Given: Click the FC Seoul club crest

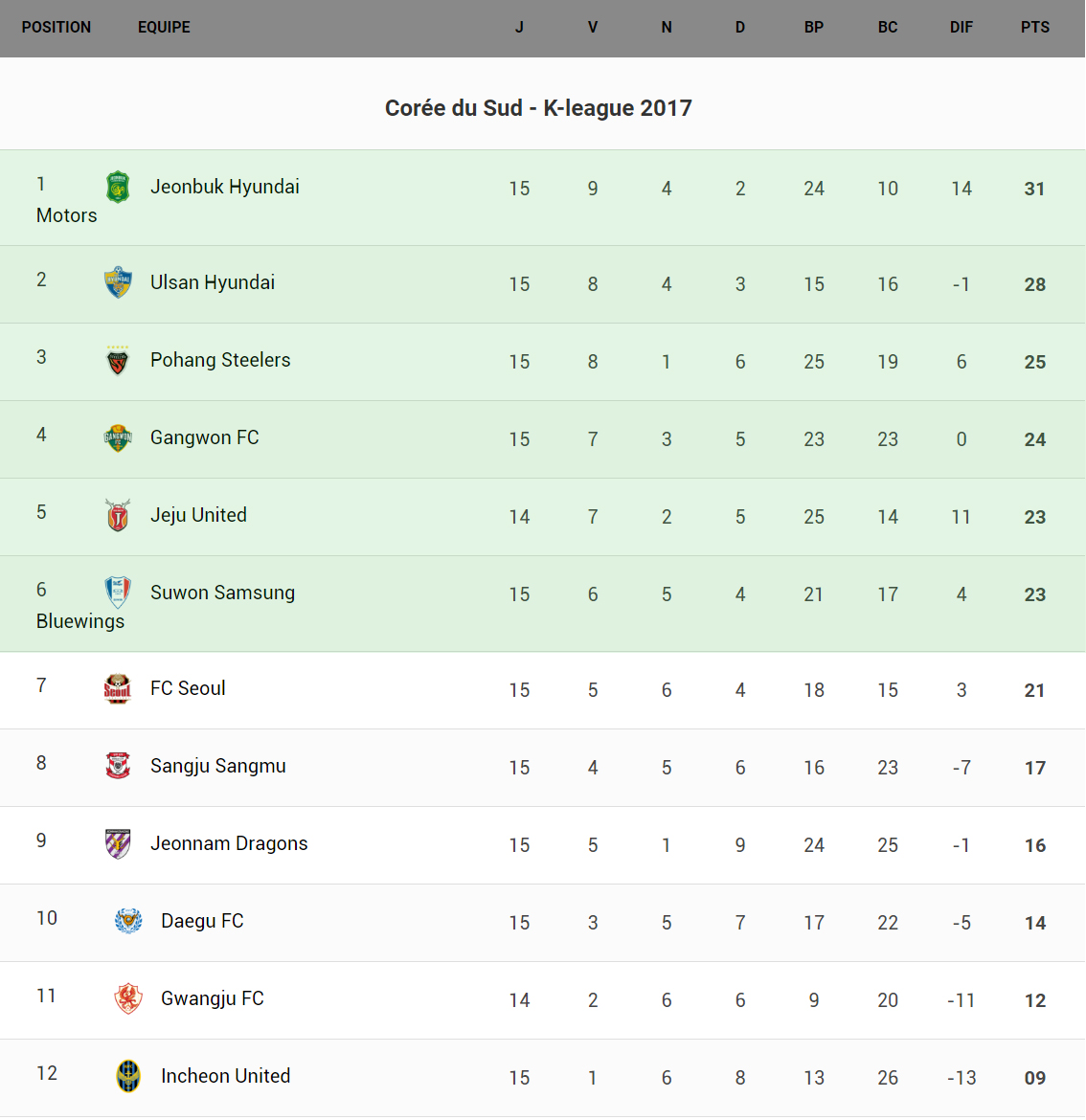Looking at the screenshot, I should [x=118, y=688].
